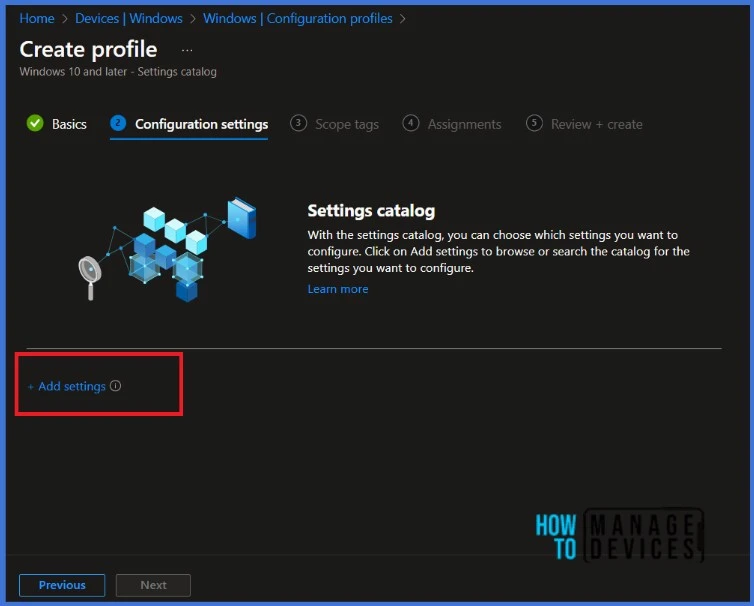The width and height of the screenshot is (754, 606).
Task: Open the Devices | Windows breadcrumb link
Action: tap(129, 19)
